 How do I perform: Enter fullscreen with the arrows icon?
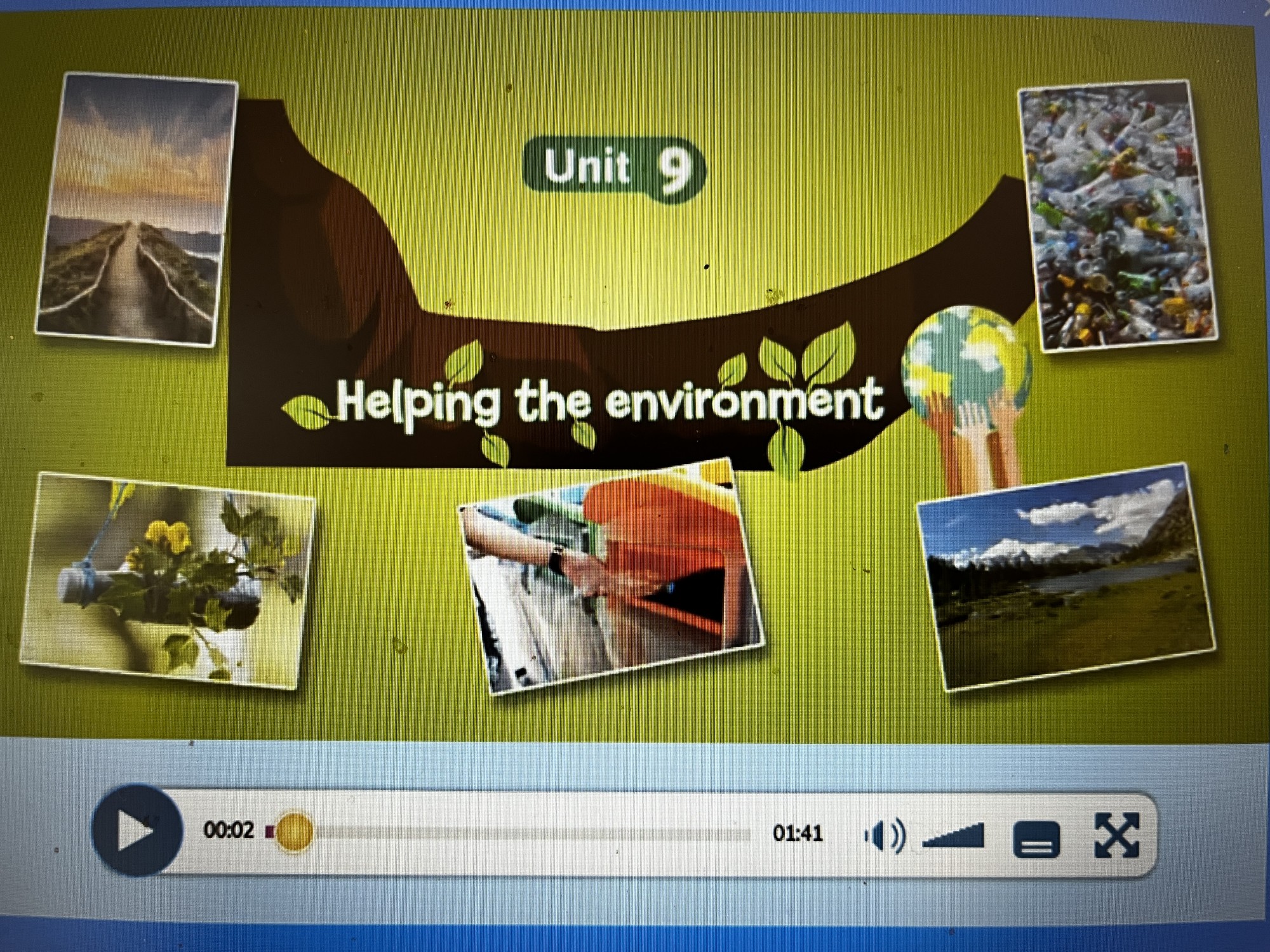pyautogui.click(x=1117, y=835)
